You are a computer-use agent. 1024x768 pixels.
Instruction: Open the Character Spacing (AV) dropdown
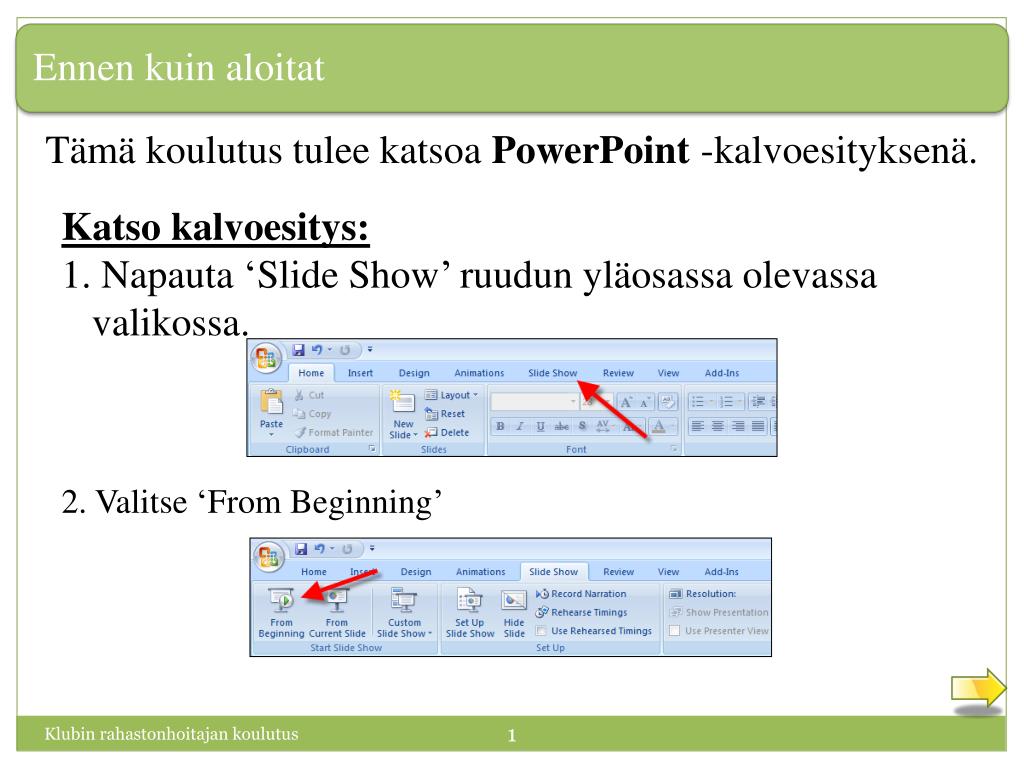click(605, 426)
